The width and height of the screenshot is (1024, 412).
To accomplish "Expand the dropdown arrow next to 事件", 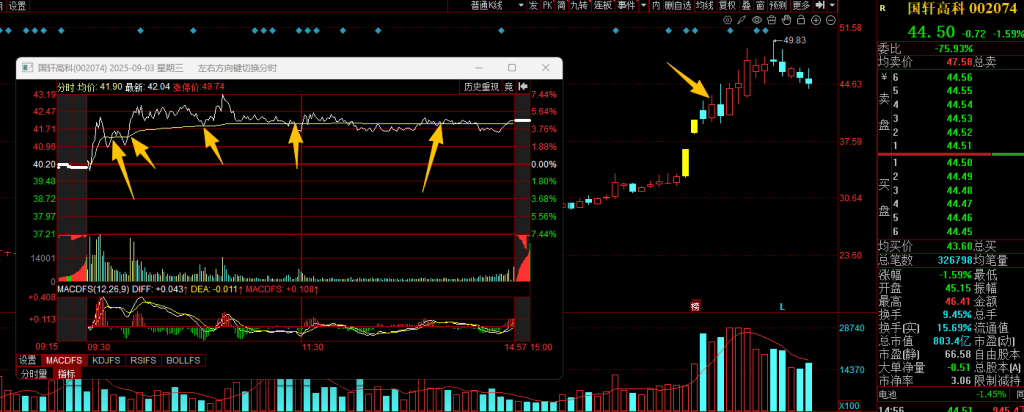I will [x=641, y=6].
